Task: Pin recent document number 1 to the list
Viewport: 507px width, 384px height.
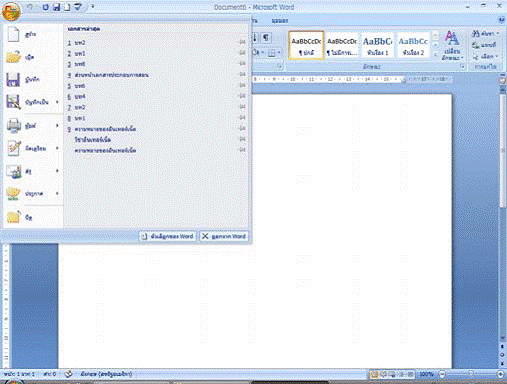Action: pyautogui.click(x=243, y=42)
